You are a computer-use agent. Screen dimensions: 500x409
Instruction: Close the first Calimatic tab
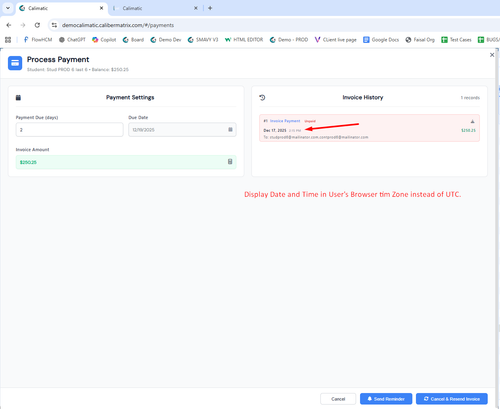pyautogui.click(x=101, y=8)
